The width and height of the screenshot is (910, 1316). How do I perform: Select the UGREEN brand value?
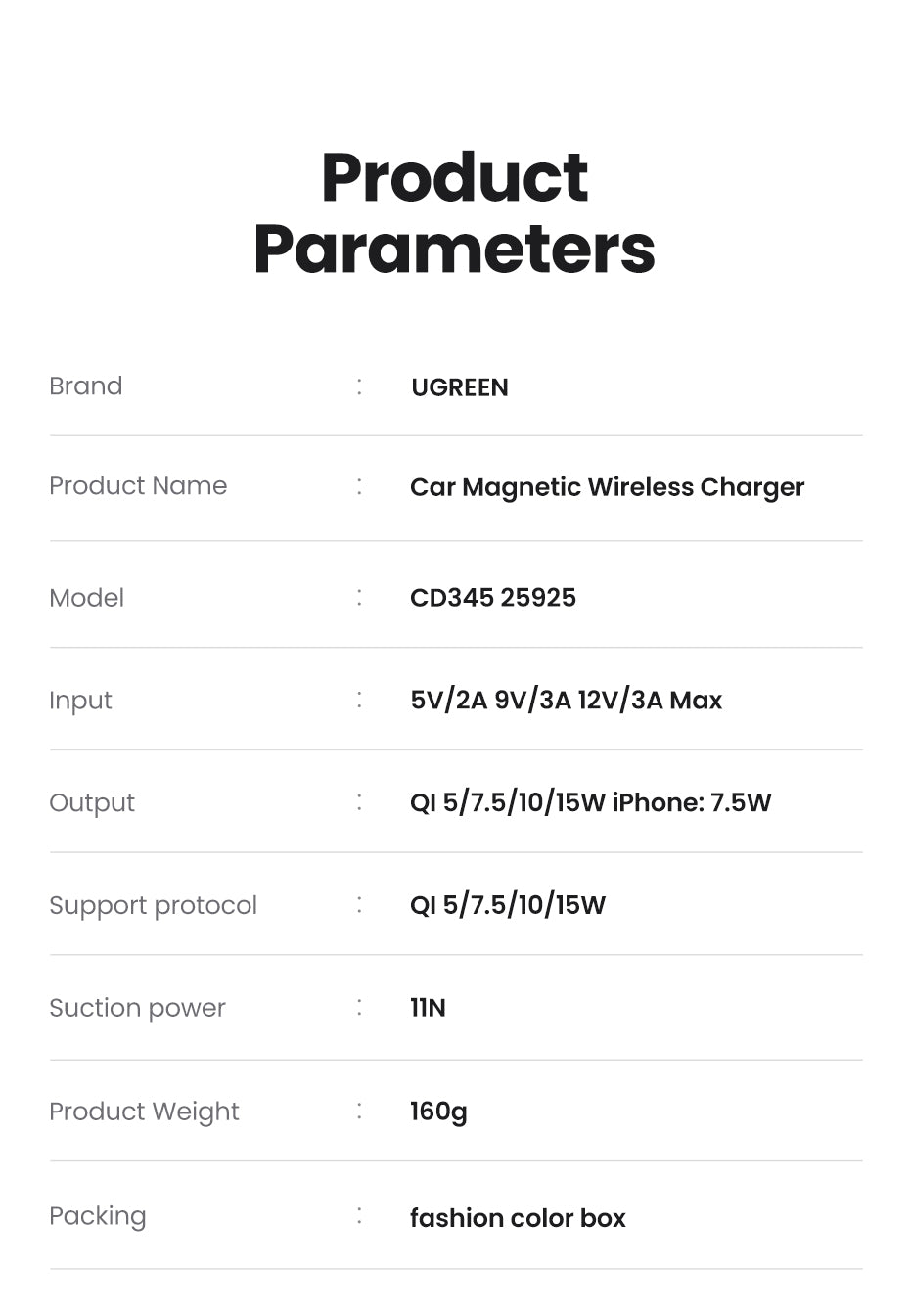pyautogui.click(x=459, y=387)
